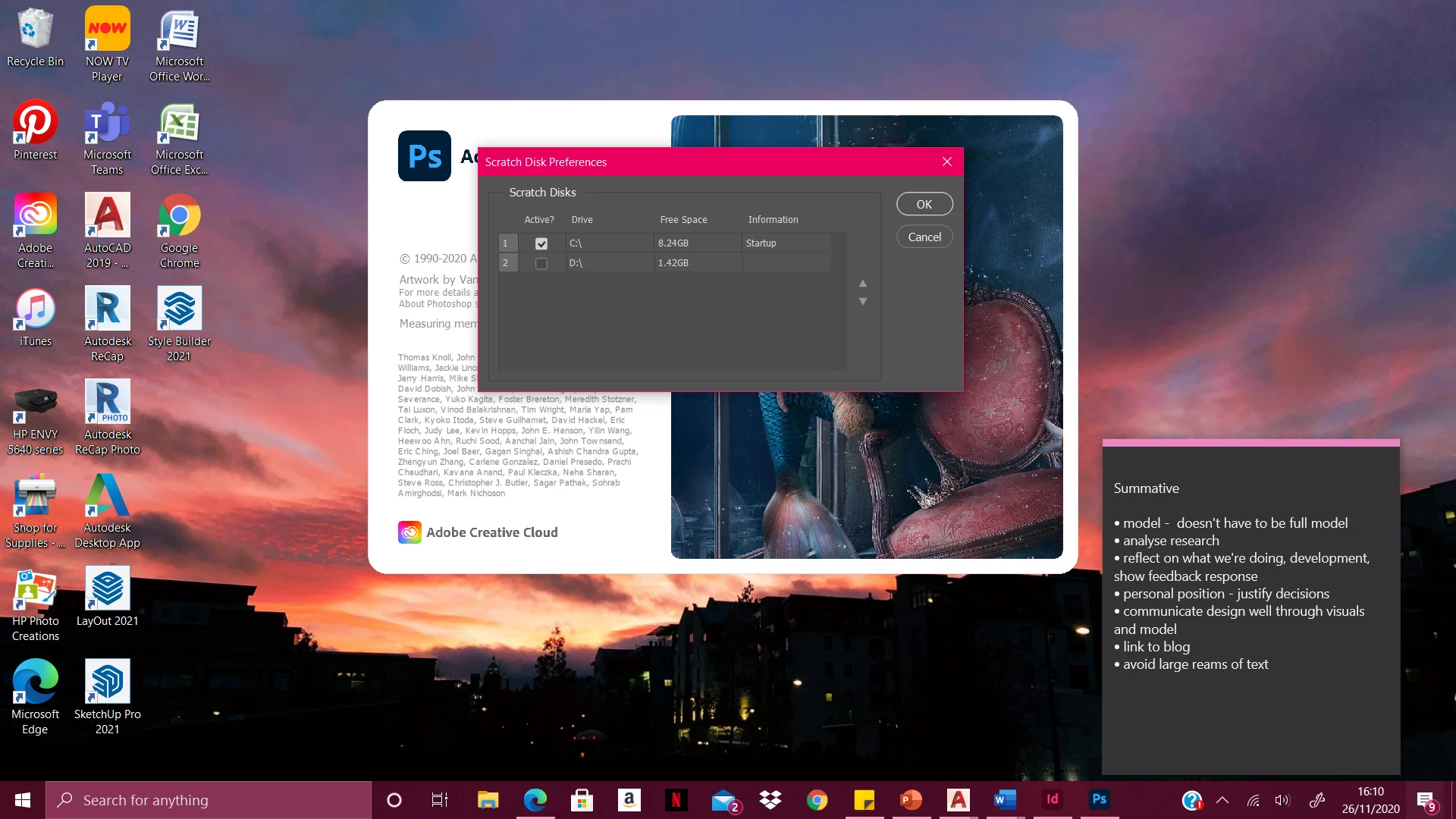Enable the D:\ drive as scratch disk
Screen dimensions: 1456x819
point(541,263)
